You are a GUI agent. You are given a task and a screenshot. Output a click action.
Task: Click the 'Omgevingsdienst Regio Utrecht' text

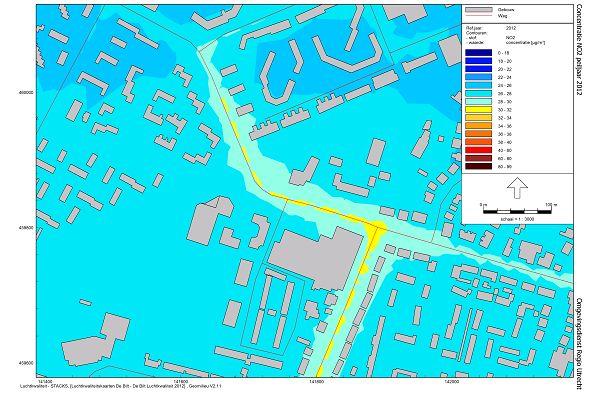point(579,343)
